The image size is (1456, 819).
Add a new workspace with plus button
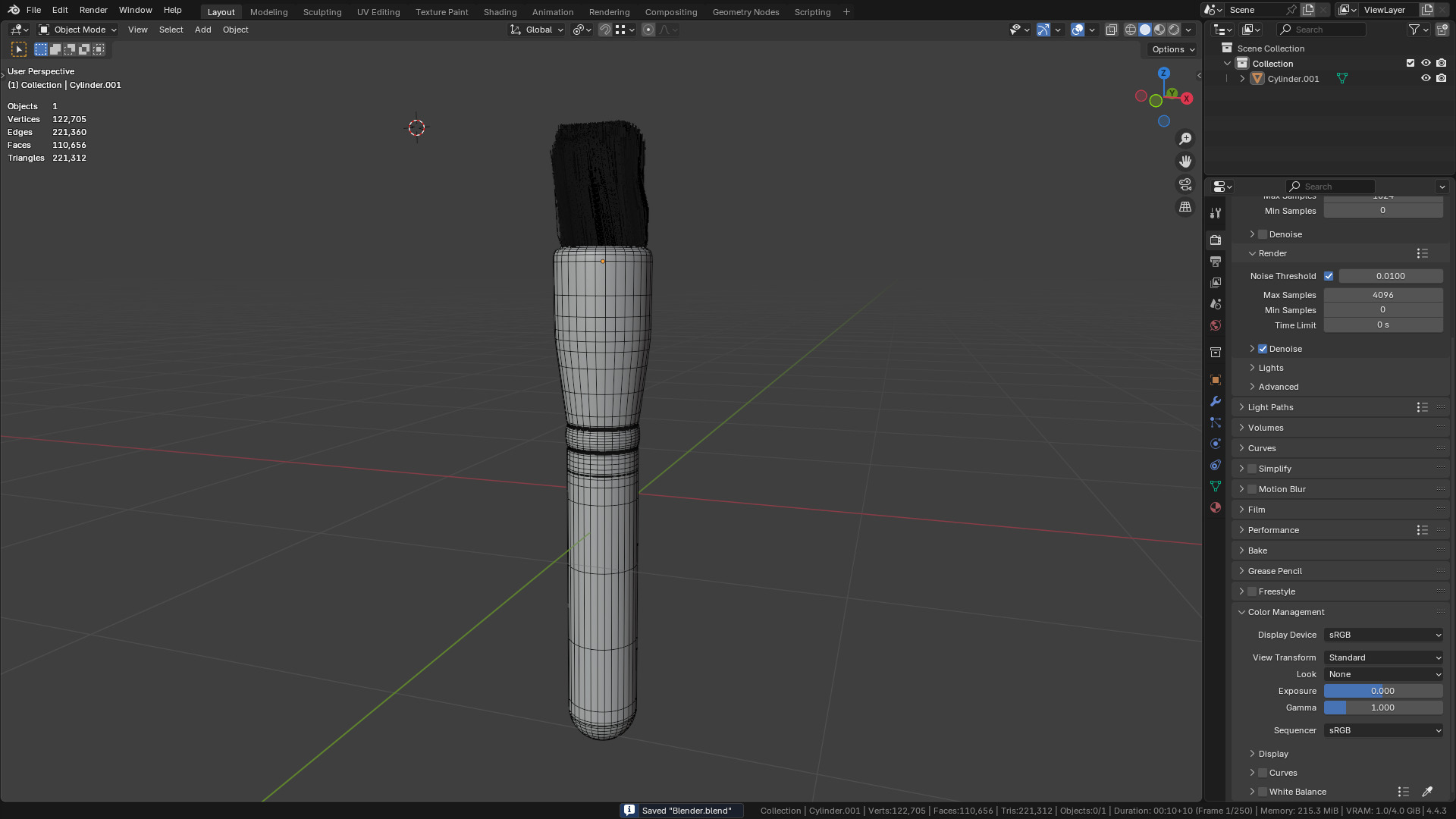pyautogui.click(x=846, y=11)
